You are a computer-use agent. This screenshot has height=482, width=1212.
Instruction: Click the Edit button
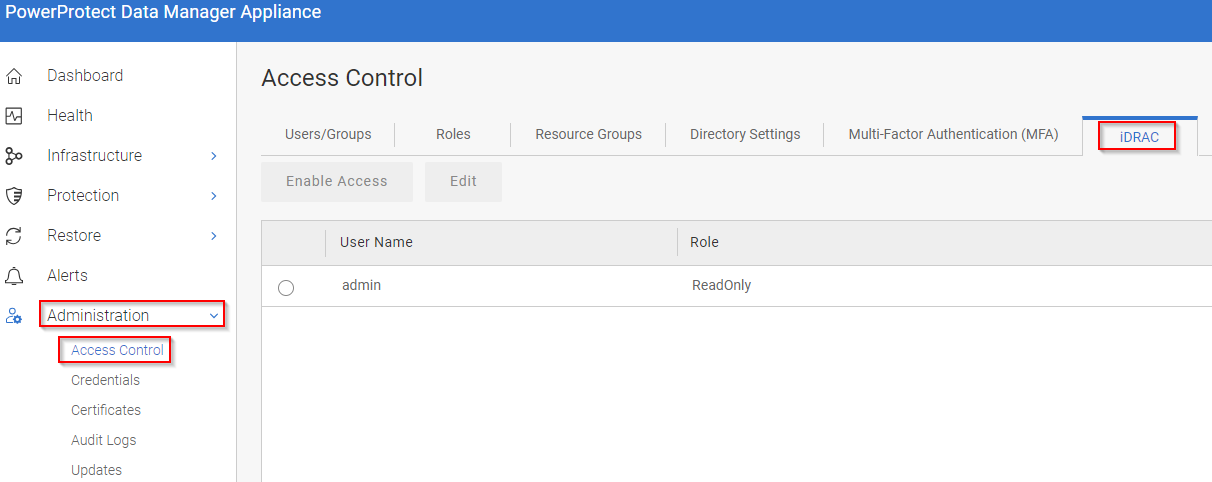click(463, 182)
